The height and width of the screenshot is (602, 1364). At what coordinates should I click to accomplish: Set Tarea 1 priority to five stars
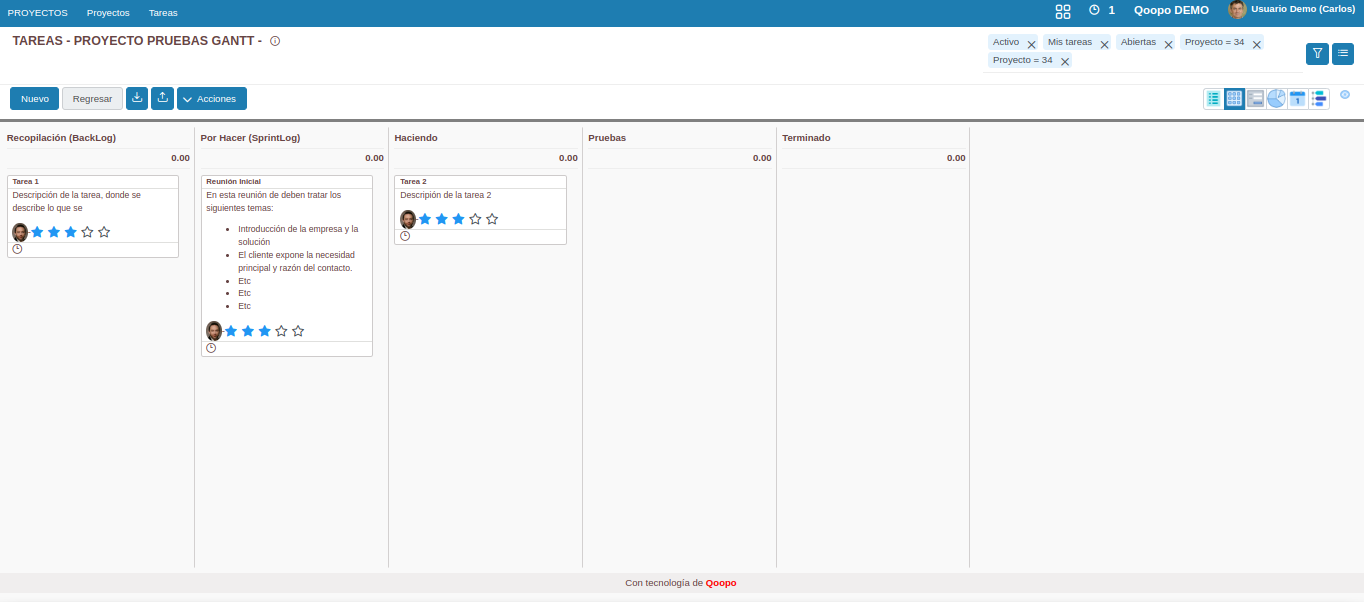pyautogui.click(x=104, y=232)
